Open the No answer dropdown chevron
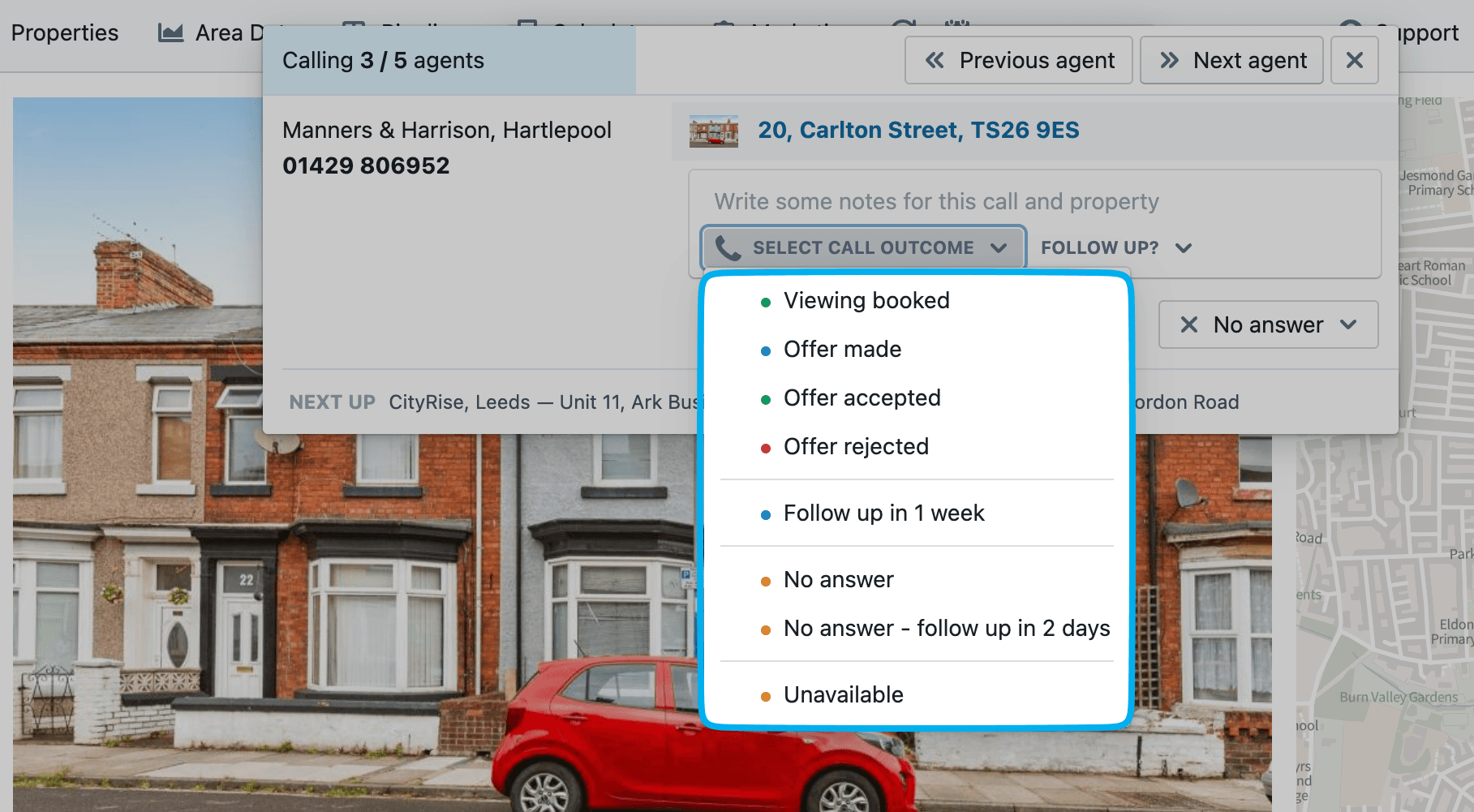The image size is (1474, 812). click(1348, 324)
